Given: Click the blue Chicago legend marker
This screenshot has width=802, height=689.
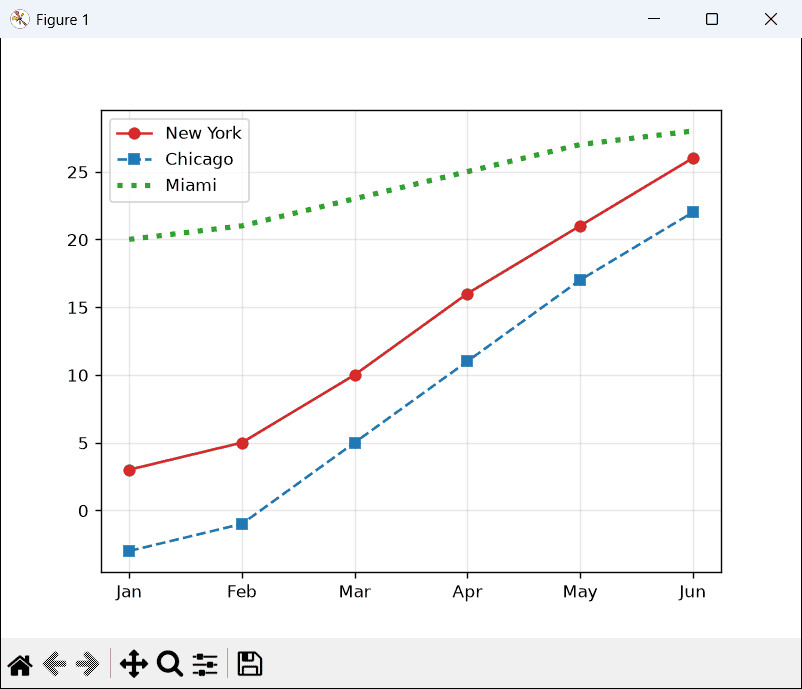Looking at the screenshot, I should (134, 159).
